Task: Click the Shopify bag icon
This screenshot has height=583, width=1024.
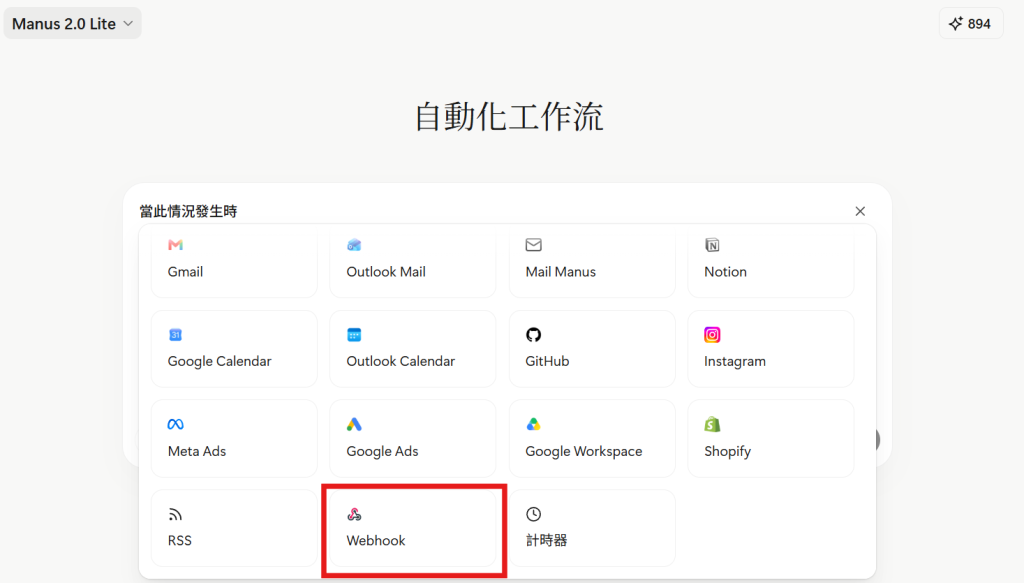Action: pos(712,424)
